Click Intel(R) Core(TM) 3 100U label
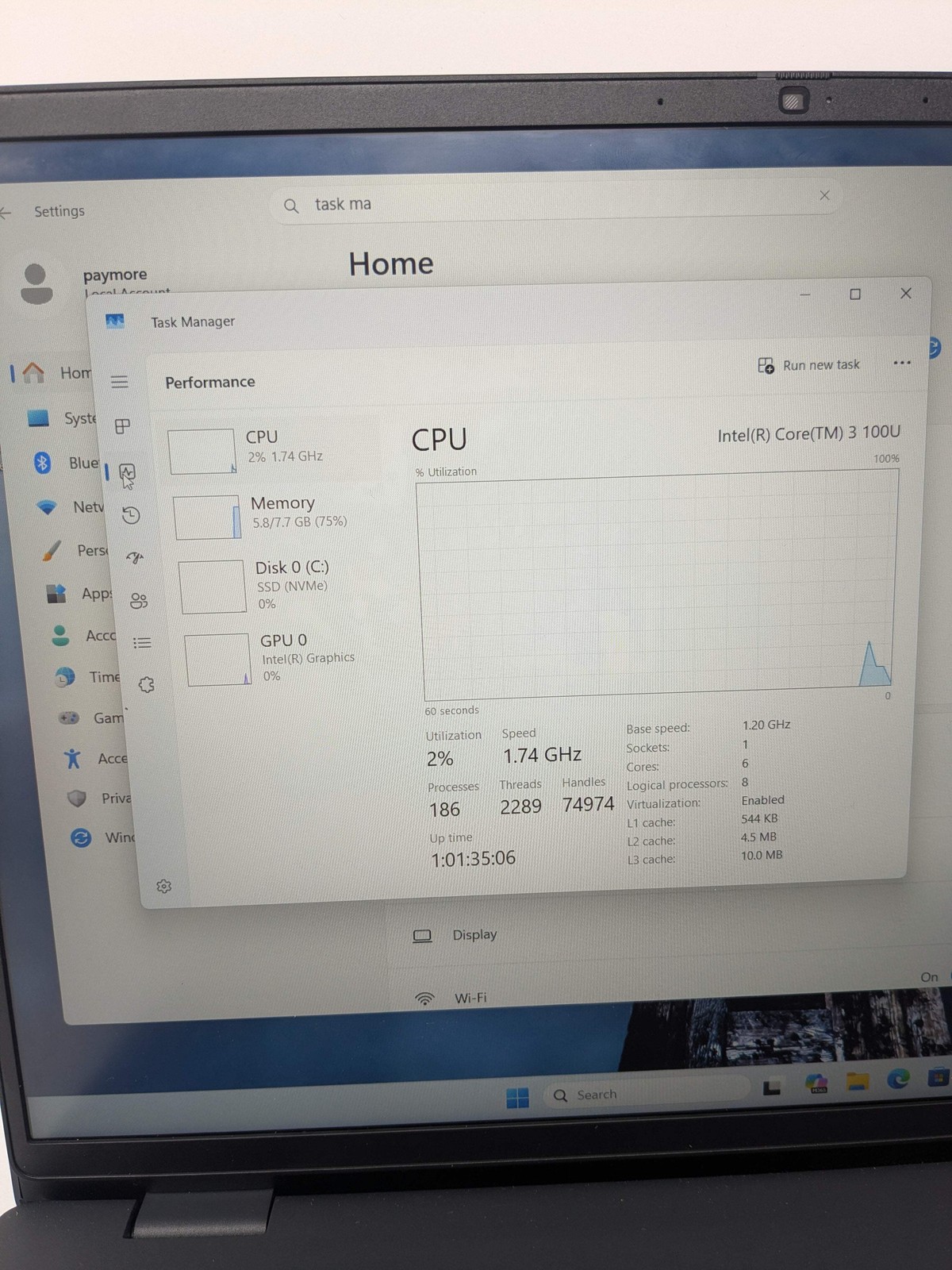The height and width of the screenshot is (1270, 952). [809, 433]
